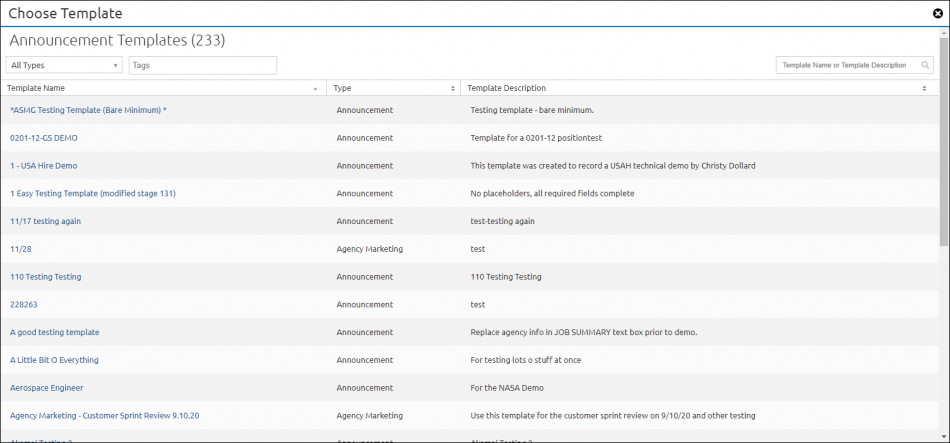This screenshot has height=443, width=950.
Task: Sort by Template Description column
Action: (x=697, y=88)
